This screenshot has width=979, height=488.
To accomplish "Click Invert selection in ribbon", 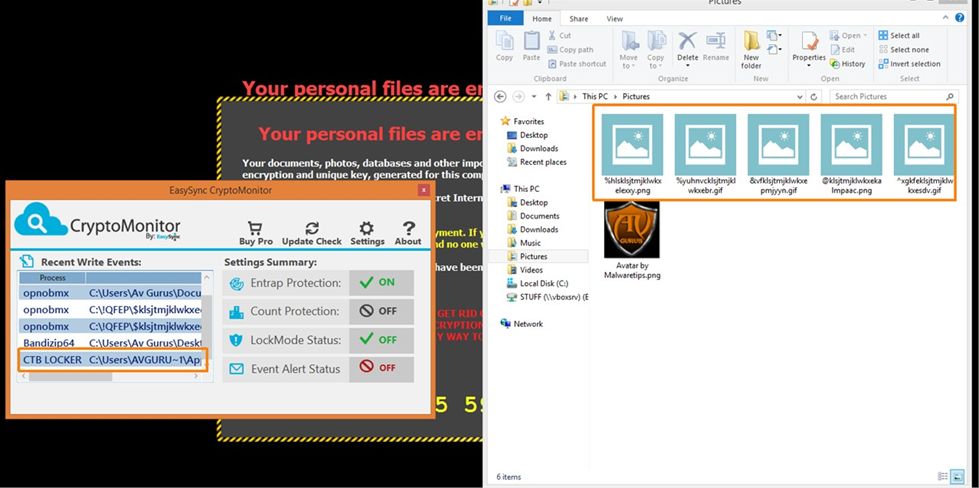I will [x=910, y=64].
